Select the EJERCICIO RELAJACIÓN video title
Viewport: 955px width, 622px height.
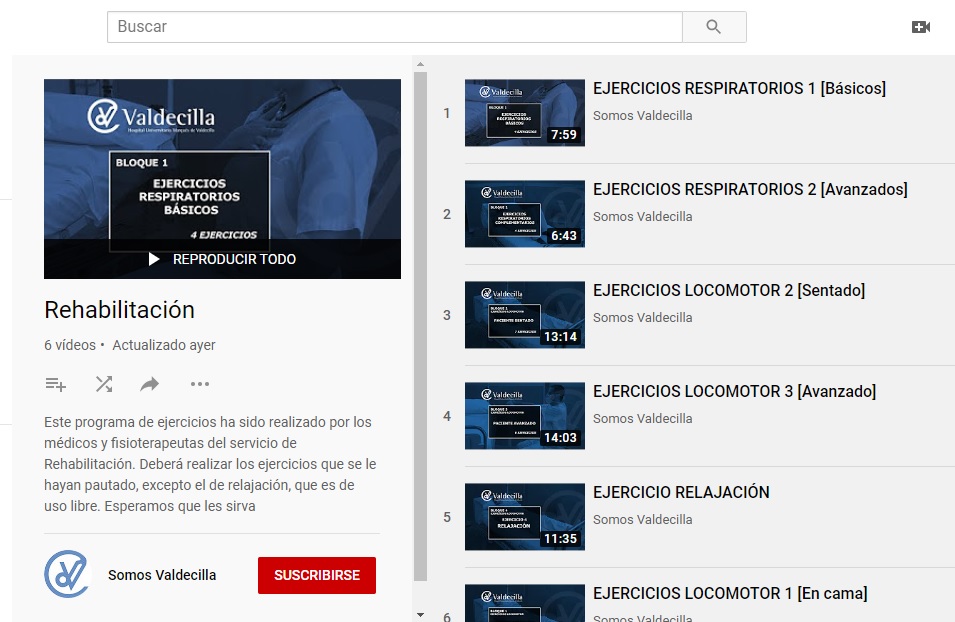click(x=681, y=492)
